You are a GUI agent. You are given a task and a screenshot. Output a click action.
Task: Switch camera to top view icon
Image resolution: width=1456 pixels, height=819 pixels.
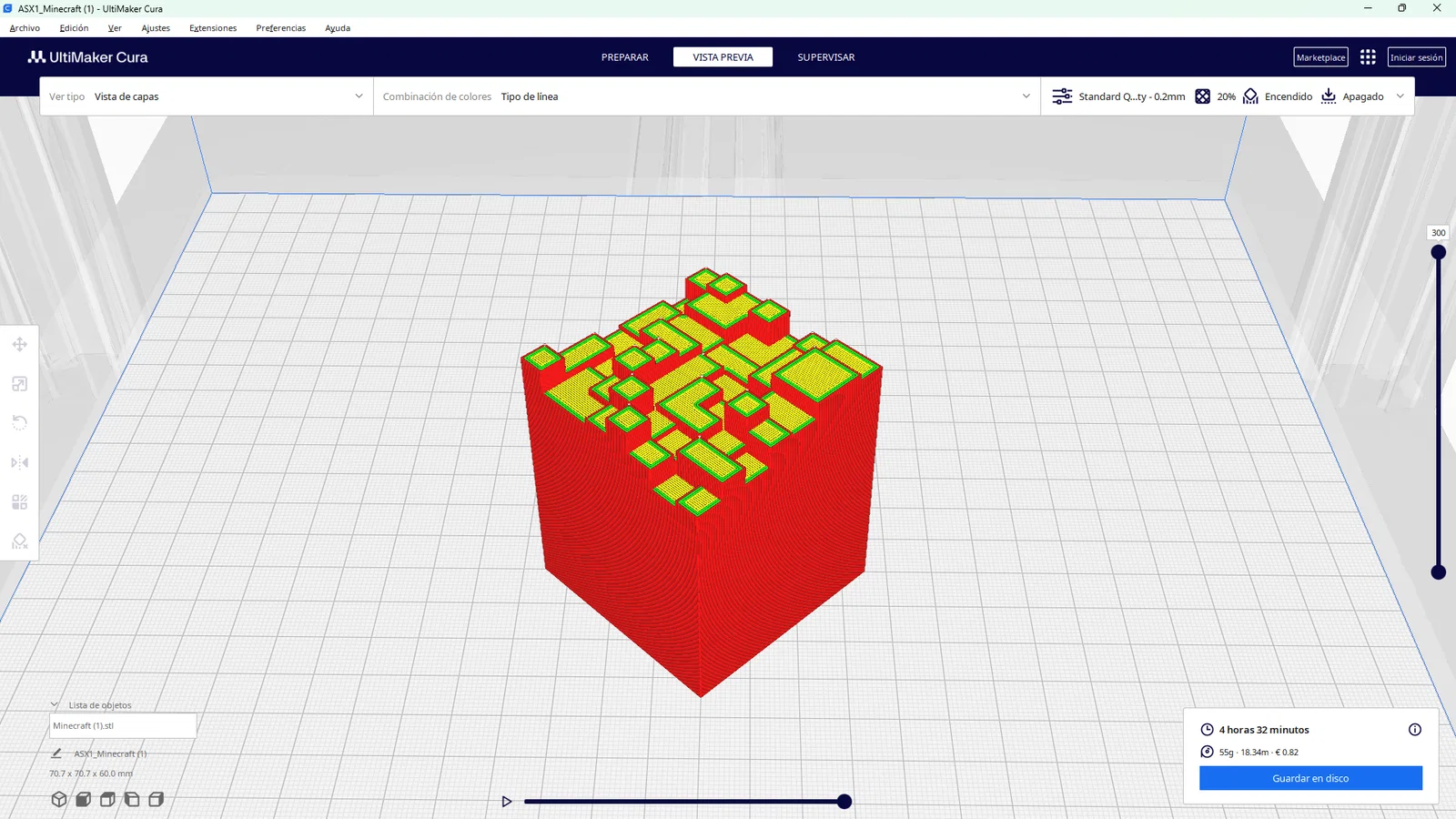tap(107, 799)
